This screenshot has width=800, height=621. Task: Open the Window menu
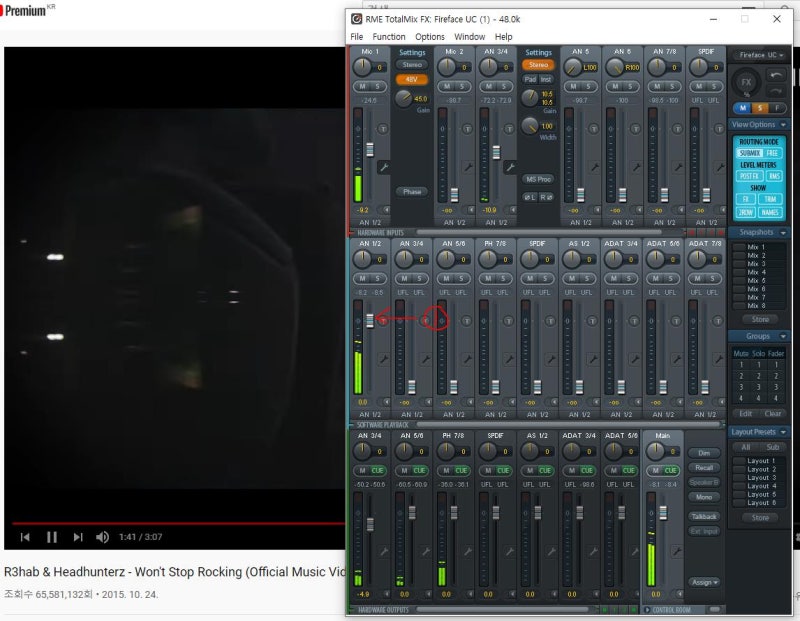pos(469,37)
